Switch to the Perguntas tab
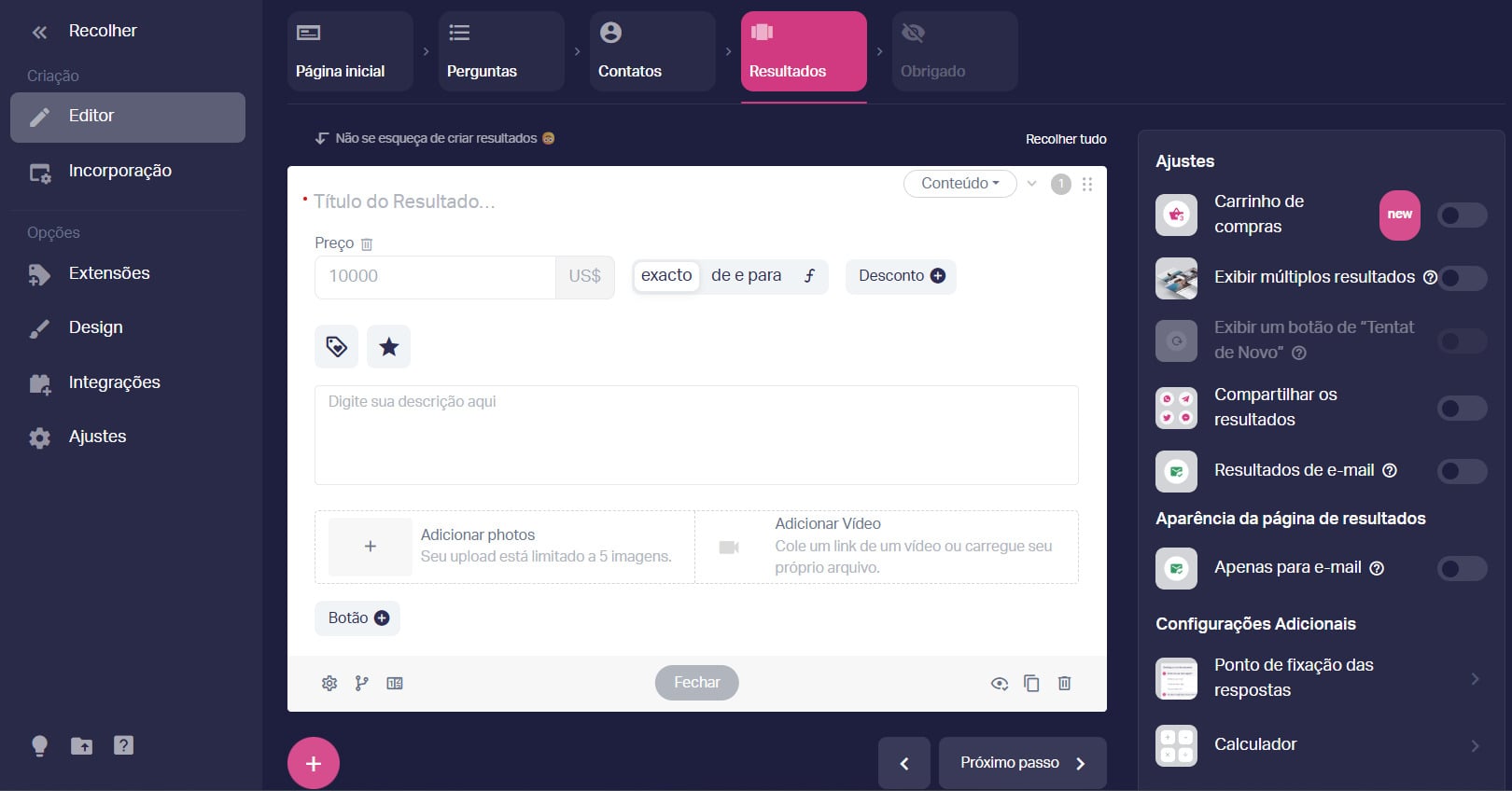The width and height of the screenshot is (1512, 791). 501,51
